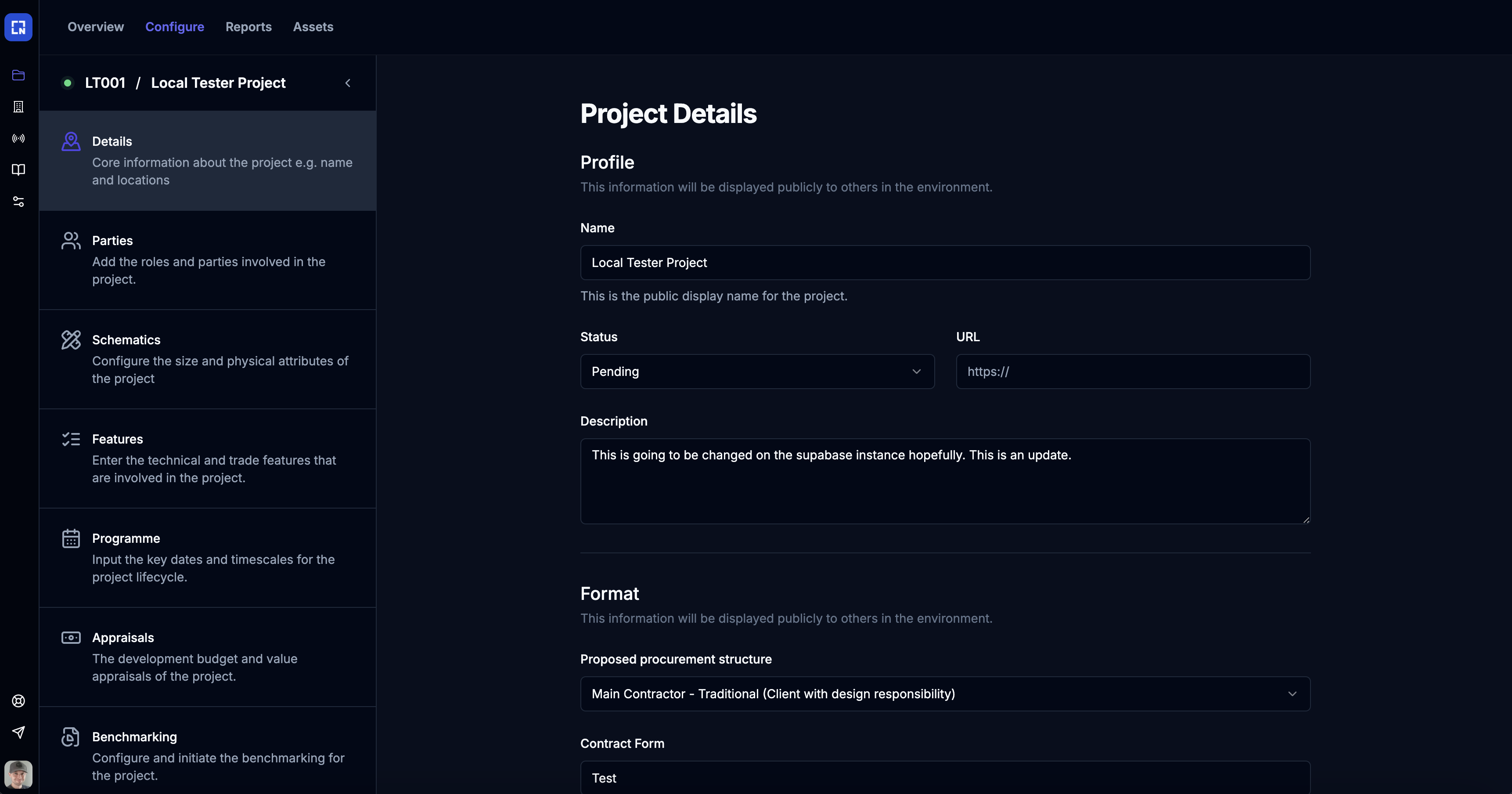Click the paper plane send icon

(x=18, y=733)
